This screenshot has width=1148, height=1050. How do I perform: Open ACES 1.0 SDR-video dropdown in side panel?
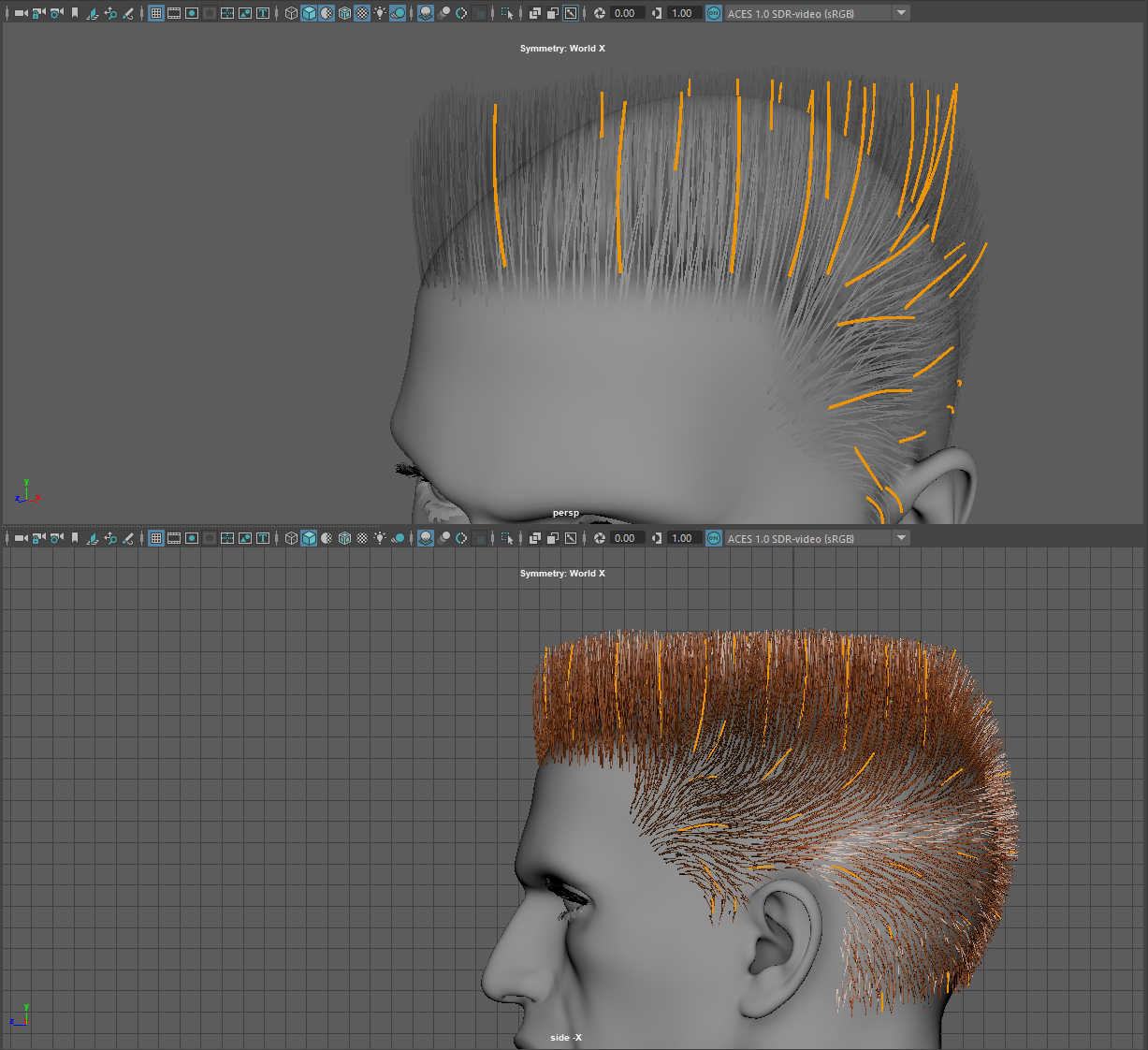(817, 538)
